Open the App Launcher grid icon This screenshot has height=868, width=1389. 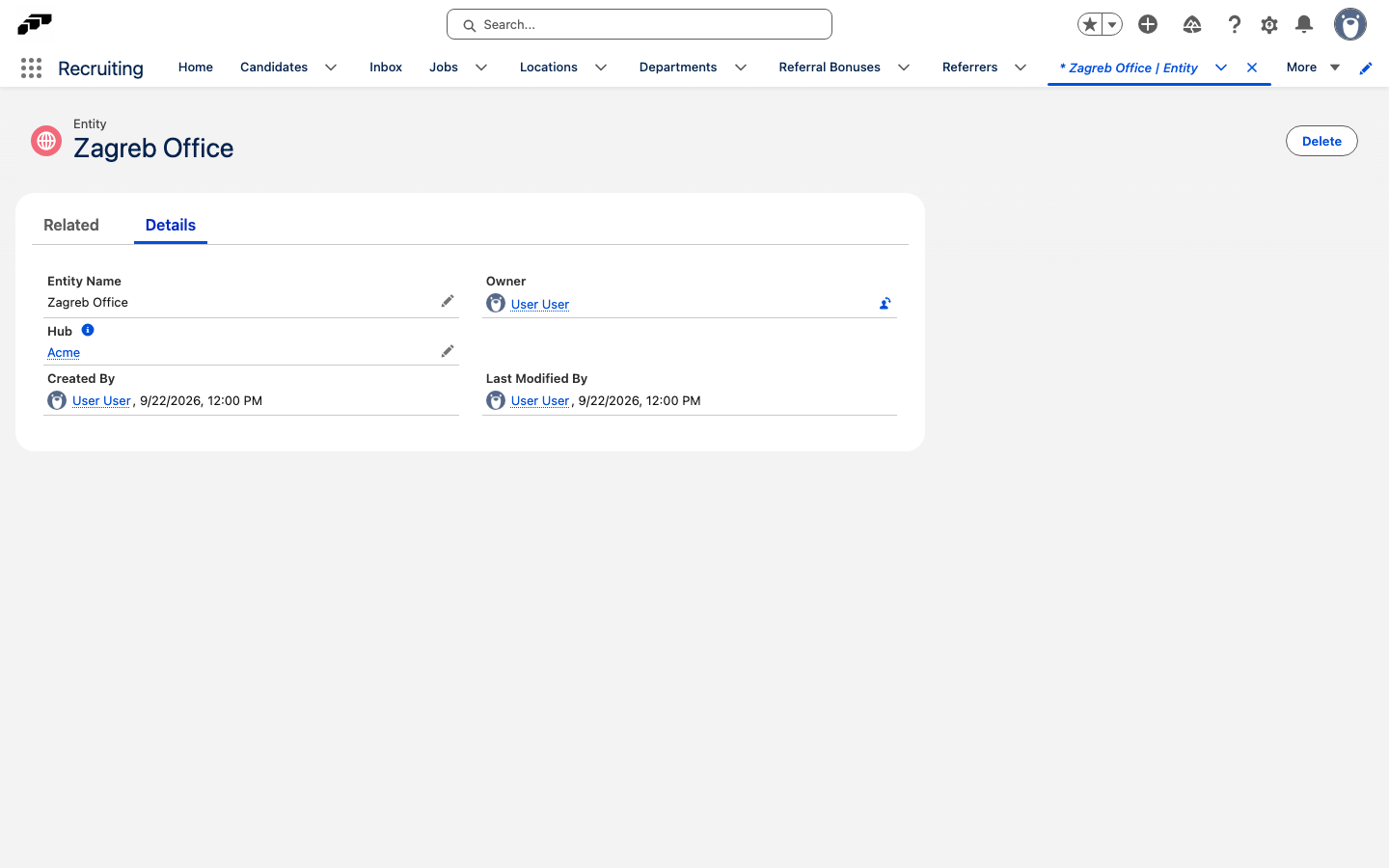pos(31,68)
